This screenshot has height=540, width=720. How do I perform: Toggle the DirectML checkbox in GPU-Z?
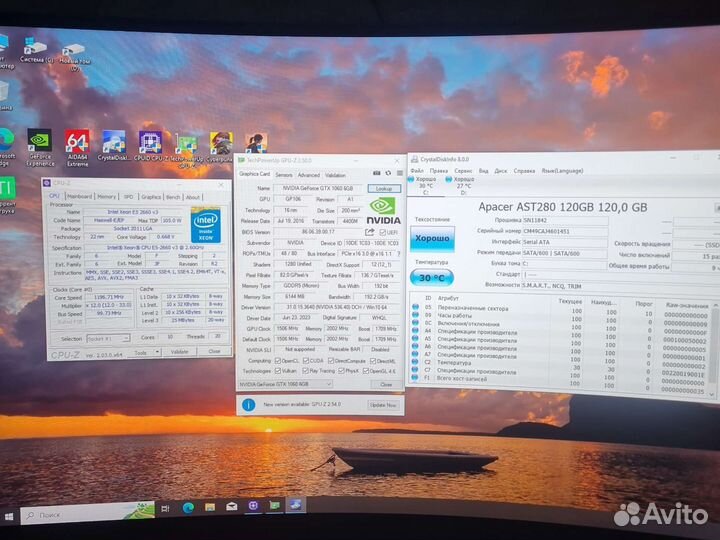tap(373, 361)
